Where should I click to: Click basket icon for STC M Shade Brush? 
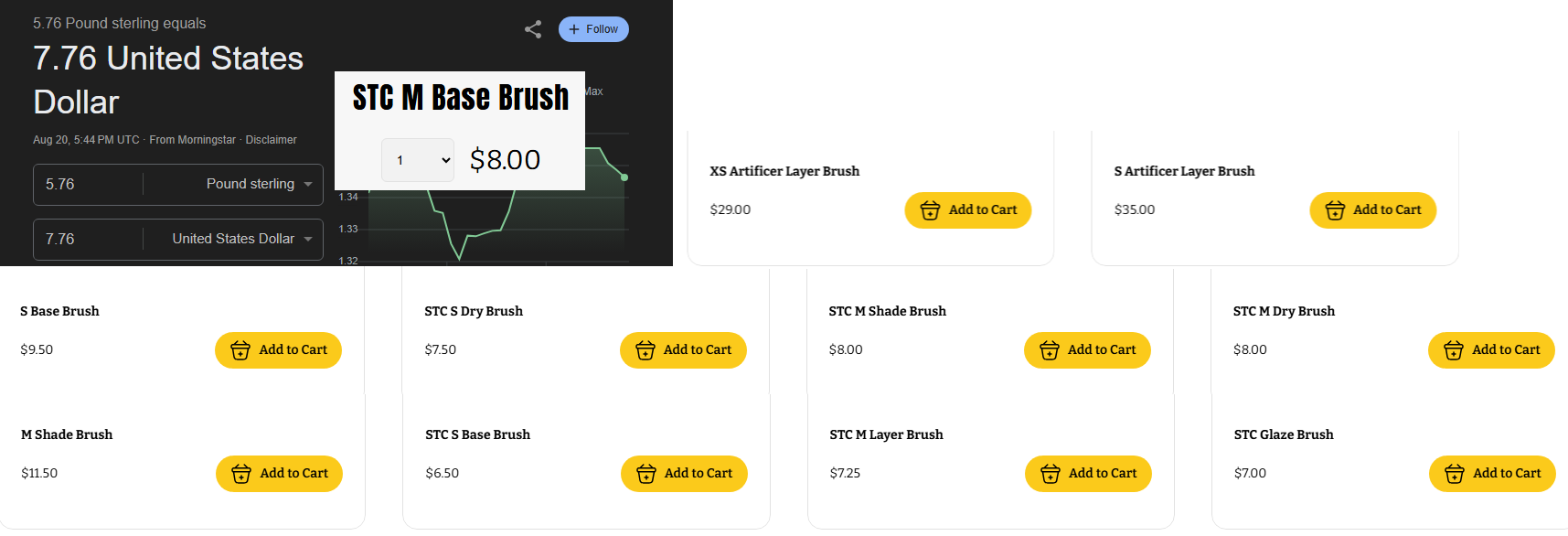click(x=1050, y=350)
